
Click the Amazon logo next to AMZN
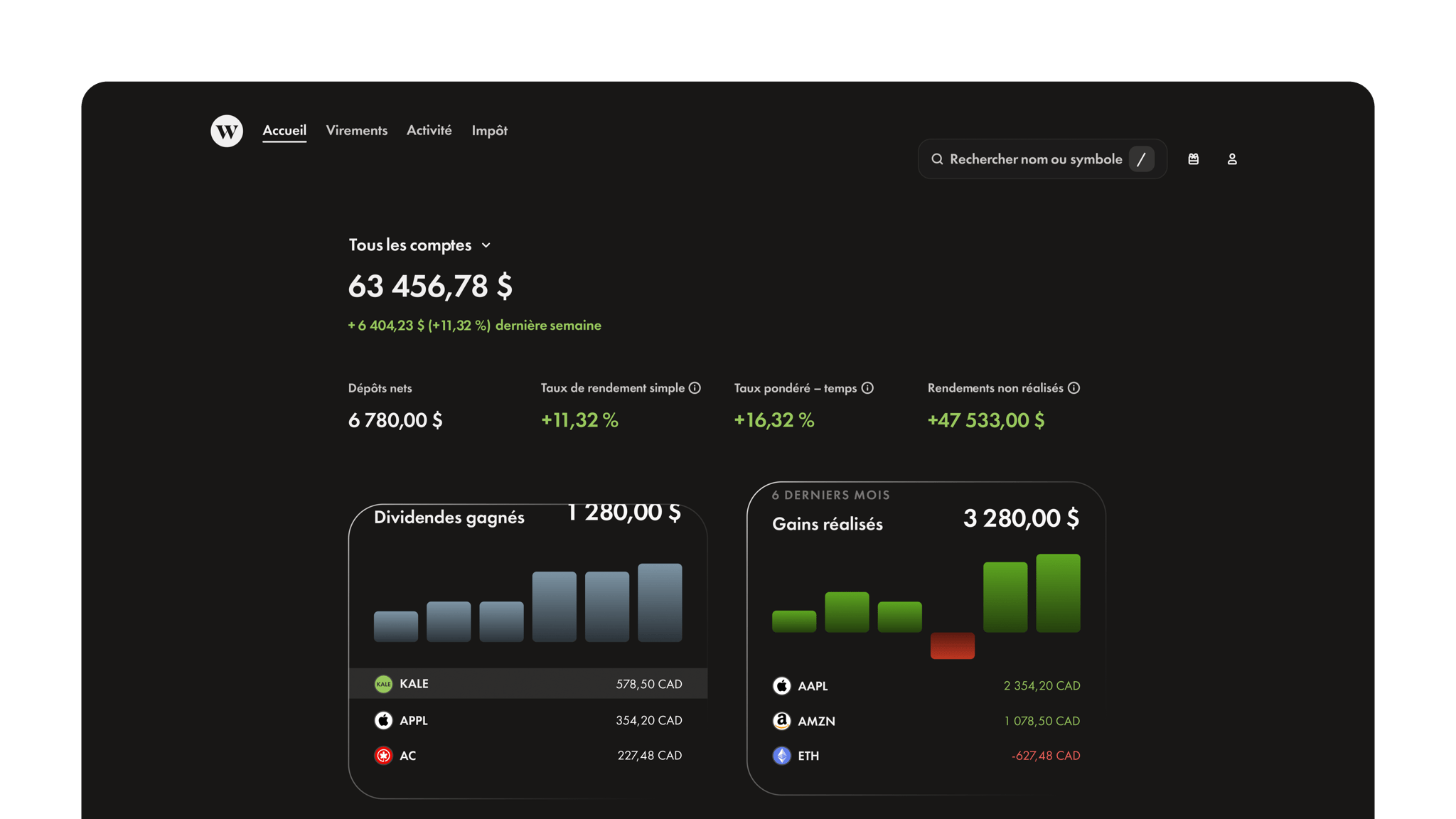tap(781, 721)
